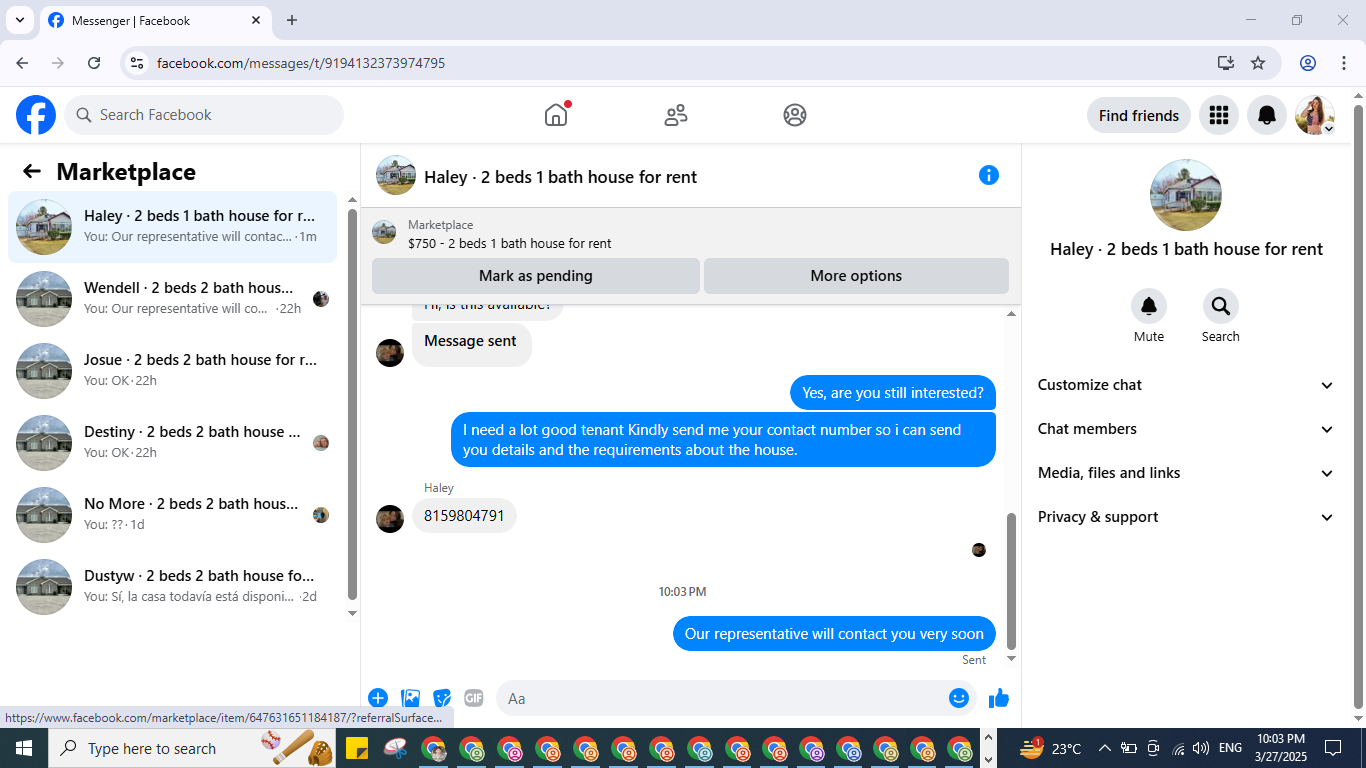The width and height of the screenshot is (1366, 768).
Task: Click the install app icon in address bar
Action: [1226, 63]
